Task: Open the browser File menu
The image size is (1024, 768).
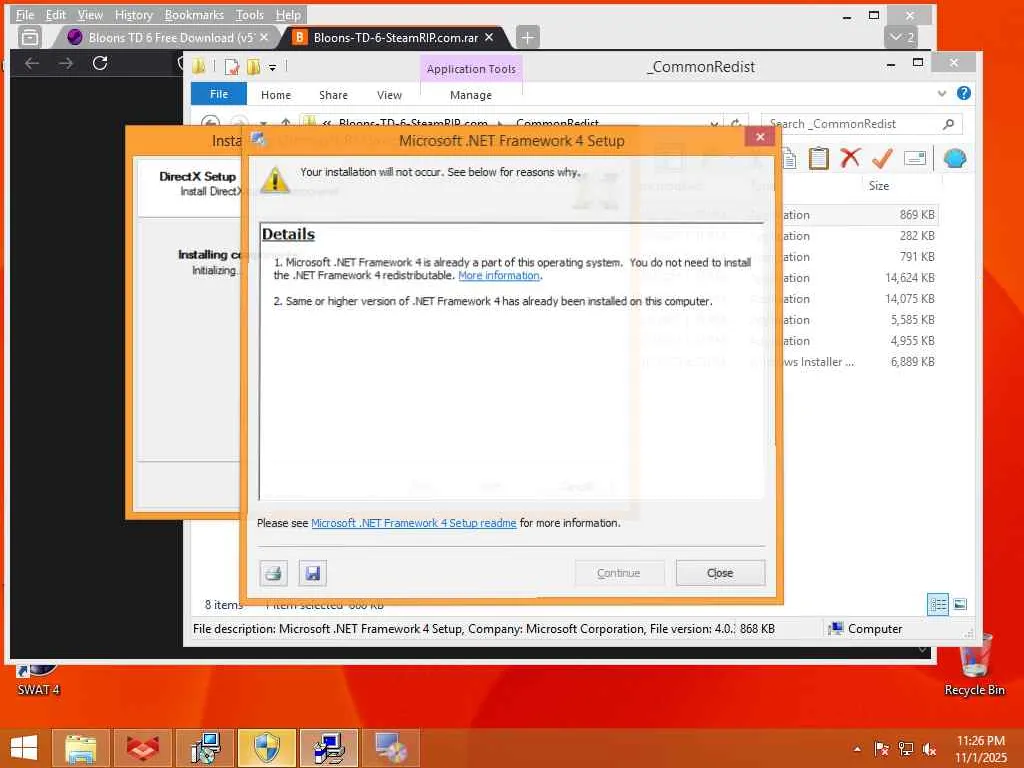Action: coord(25,14)
